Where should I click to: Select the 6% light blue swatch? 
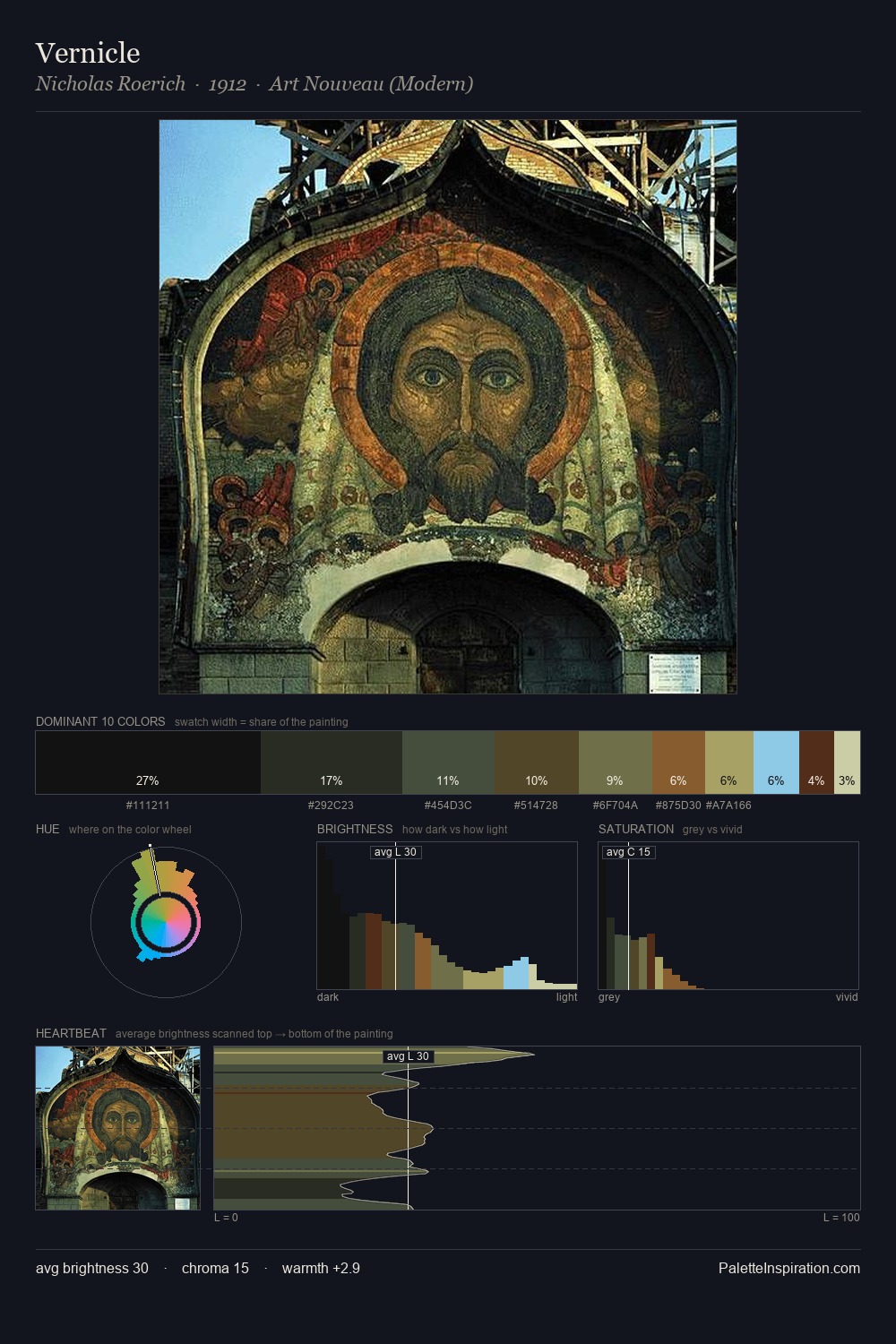pyautogui.click(x=776, y=762)
